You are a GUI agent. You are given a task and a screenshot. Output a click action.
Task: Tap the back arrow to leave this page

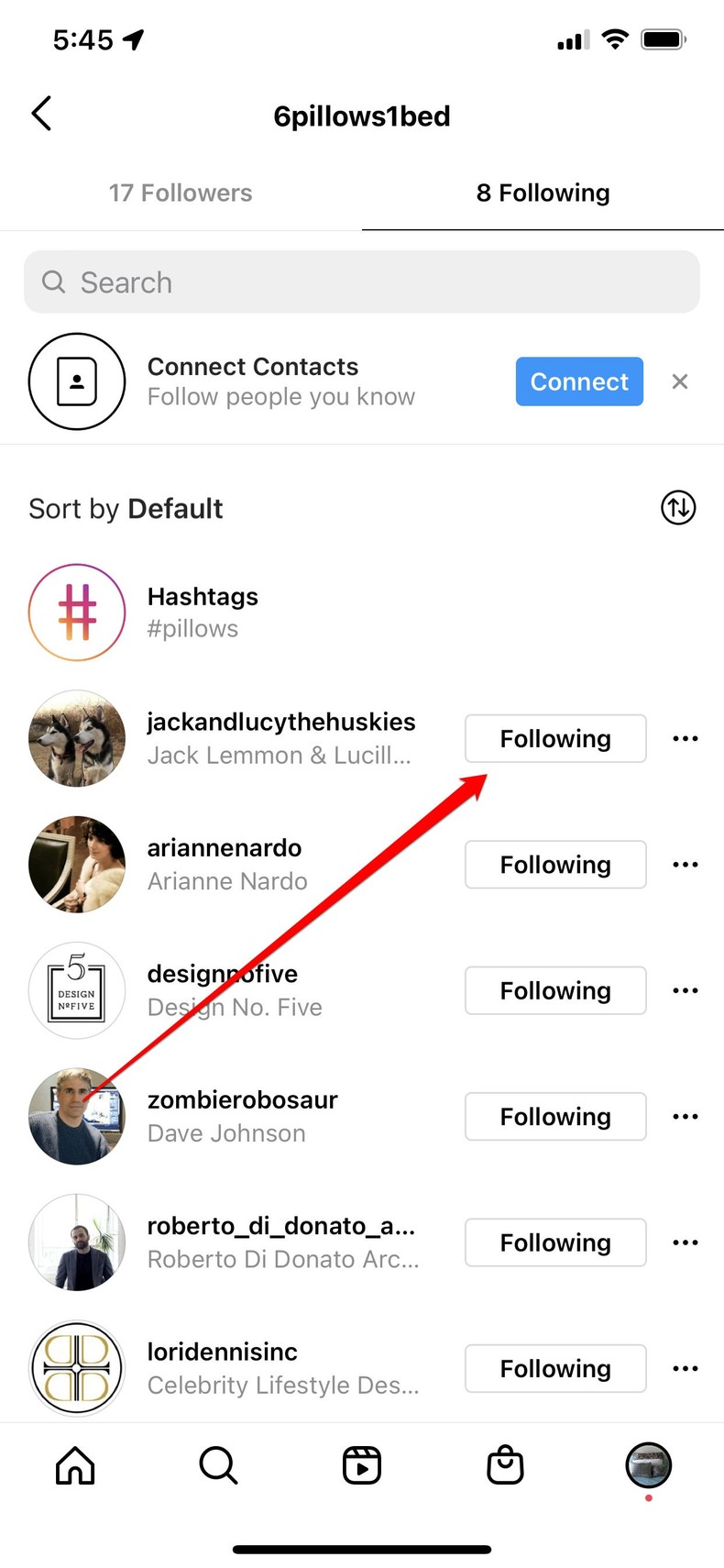40,113
